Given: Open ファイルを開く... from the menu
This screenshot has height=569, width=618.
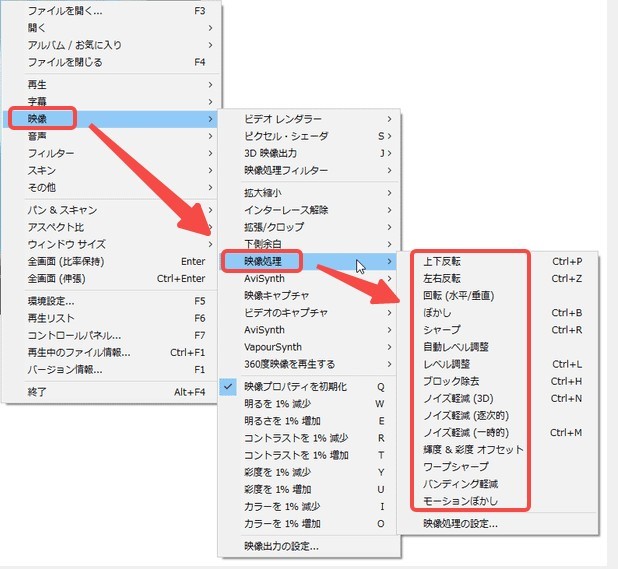Looking at the screenshot, I should (x=110, y=11).
